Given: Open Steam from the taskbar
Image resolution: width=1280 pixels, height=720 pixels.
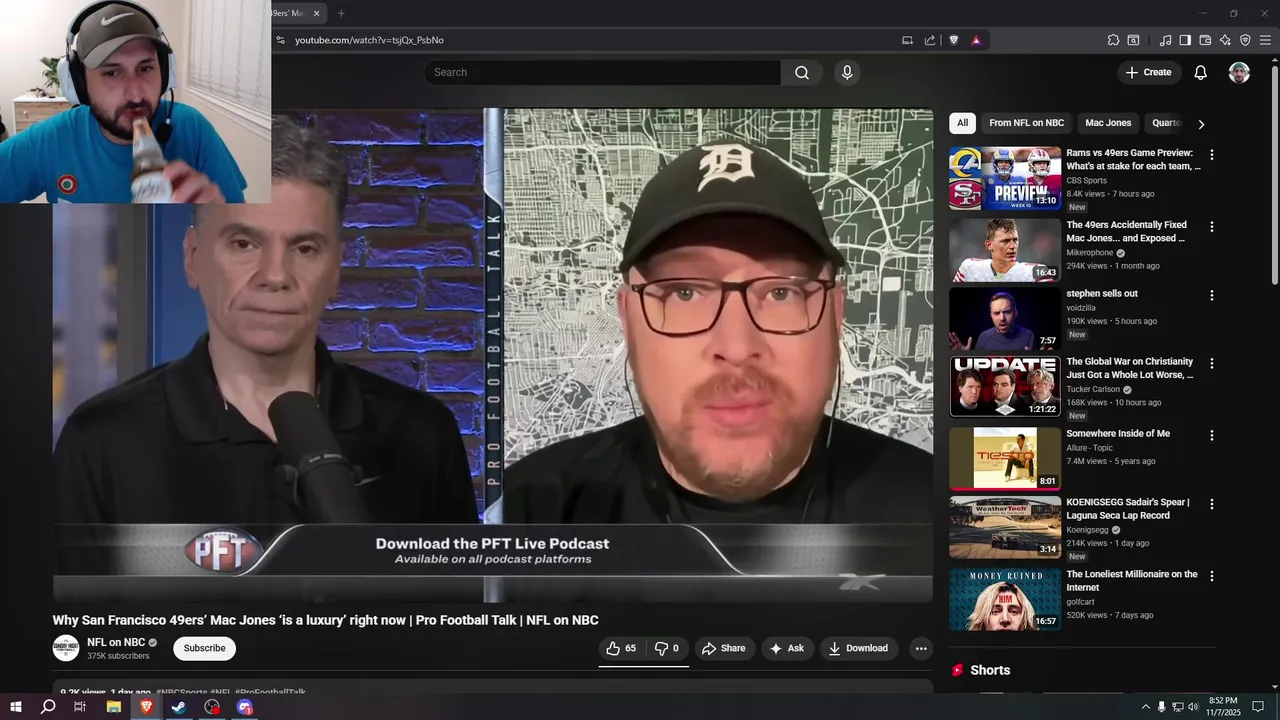Looking at the screenshot, I should (179, 707).
